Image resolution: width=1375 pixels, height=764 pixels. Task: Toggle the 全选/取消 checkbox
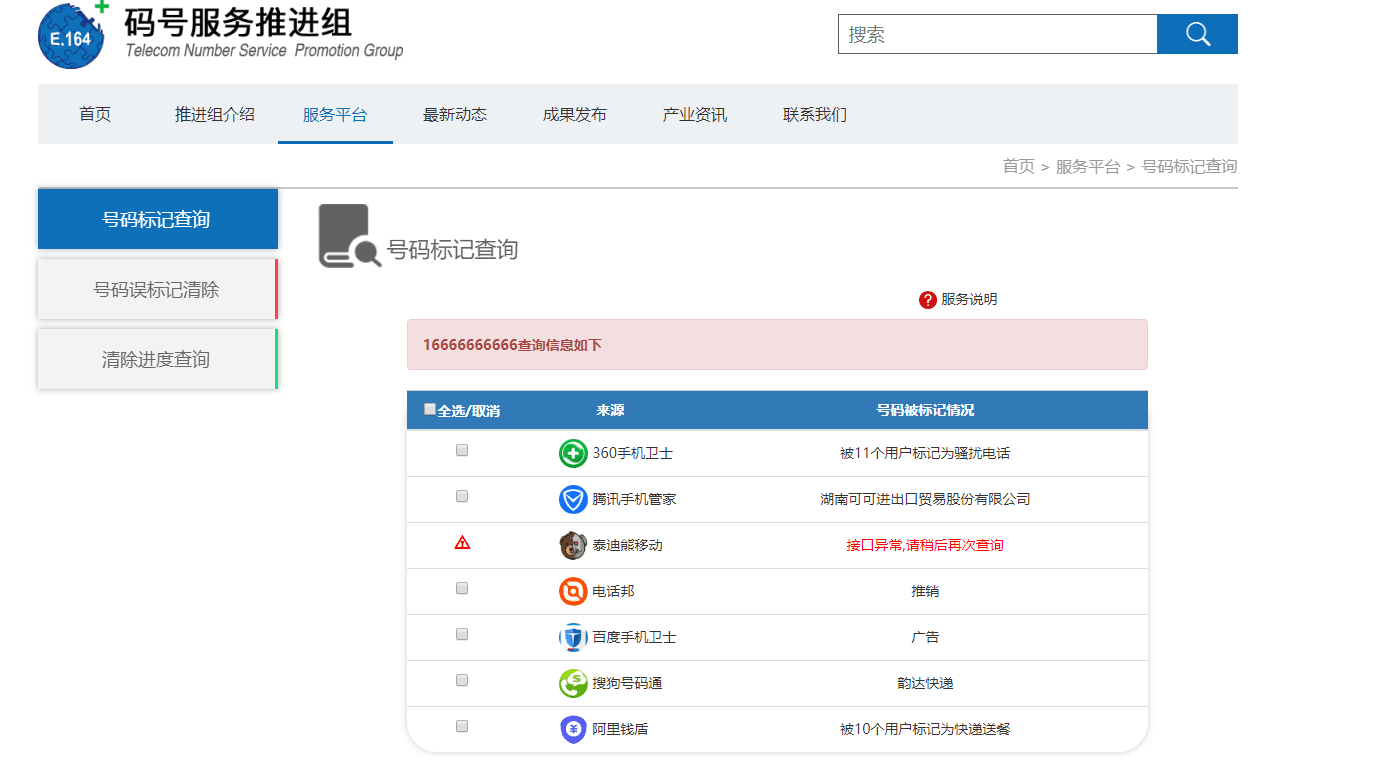[x=430, y=409]
